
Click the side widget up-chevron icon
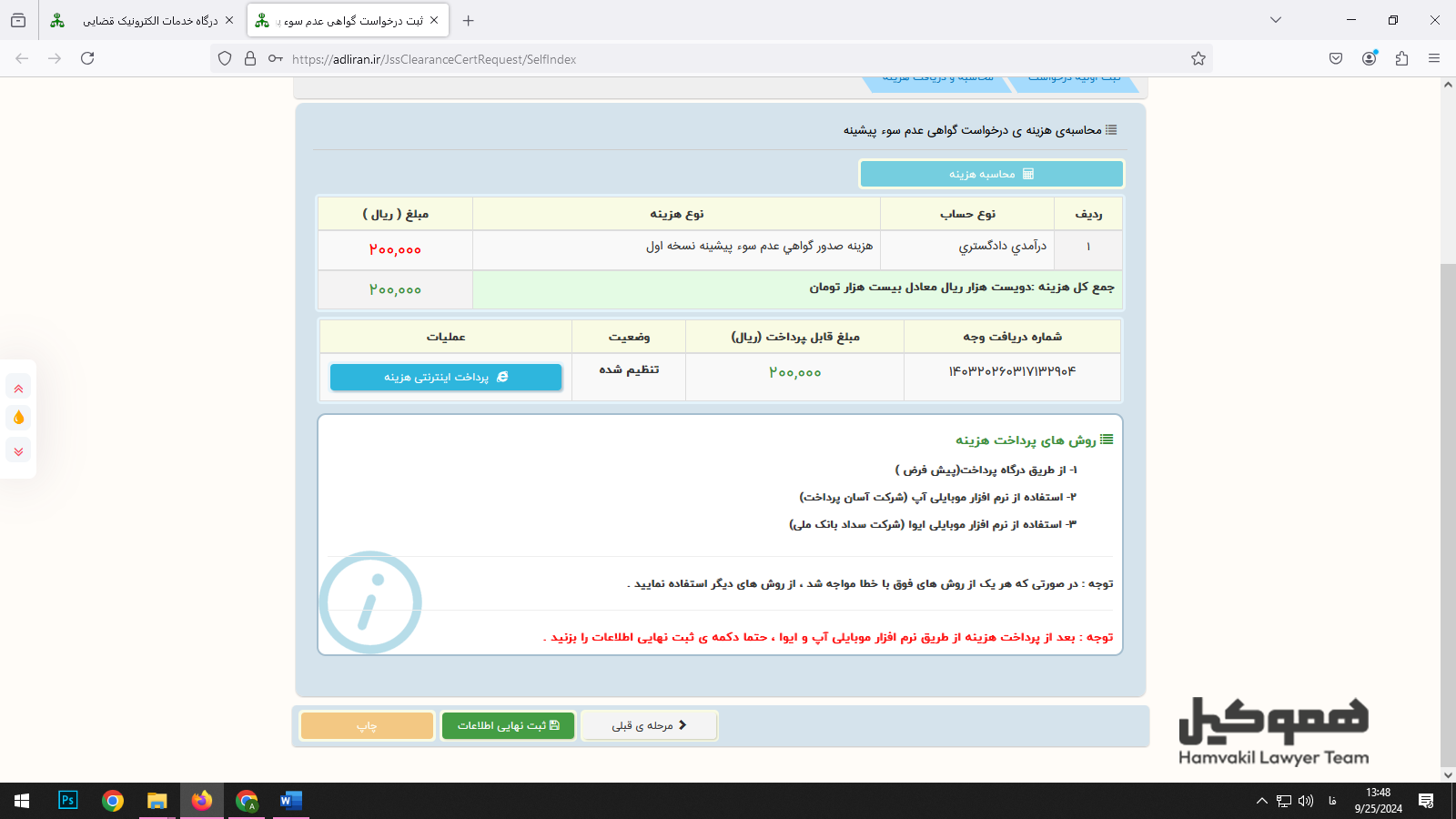[18, 389]
